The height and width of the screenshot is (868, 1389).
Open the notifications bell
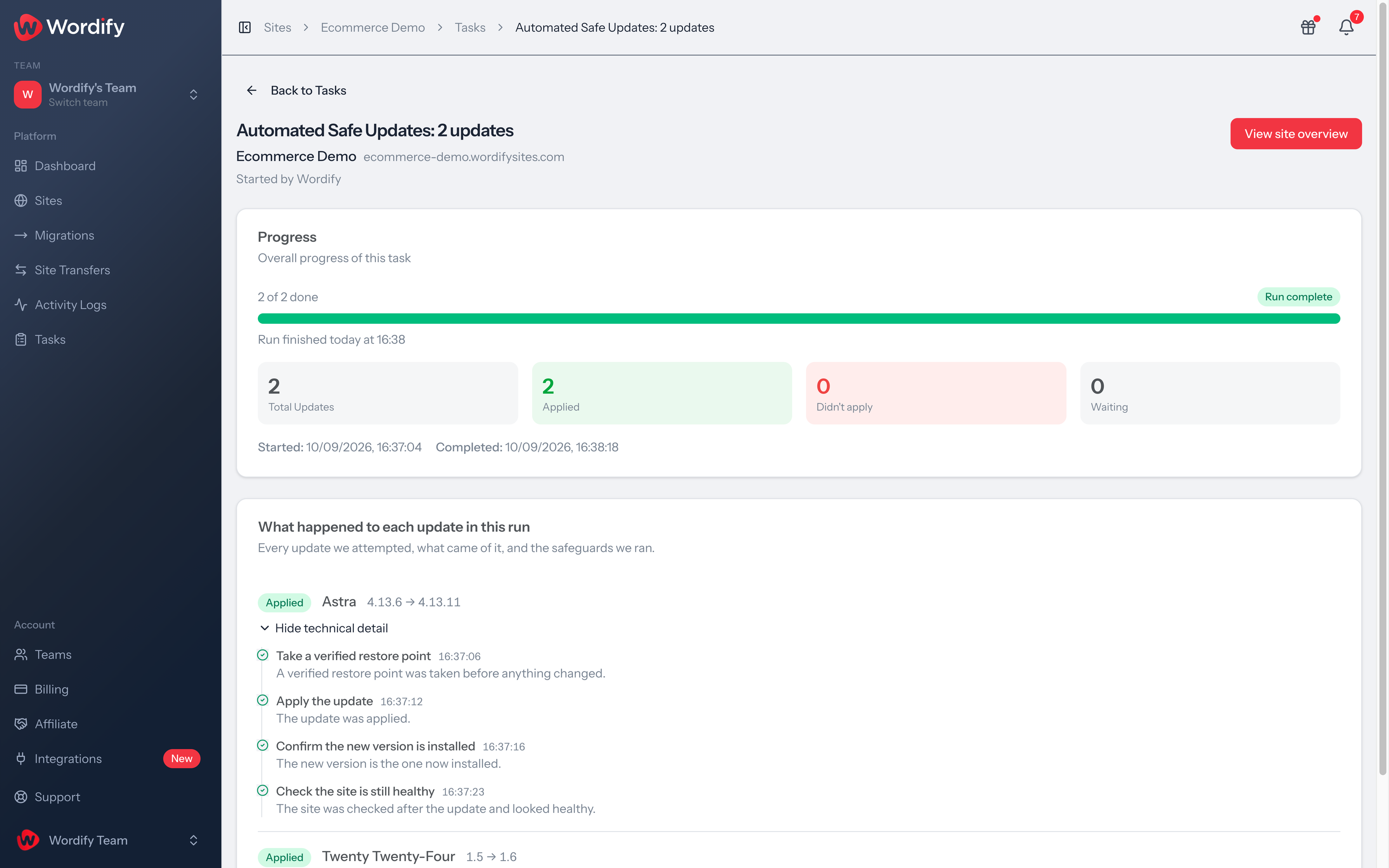(1346, 27)
